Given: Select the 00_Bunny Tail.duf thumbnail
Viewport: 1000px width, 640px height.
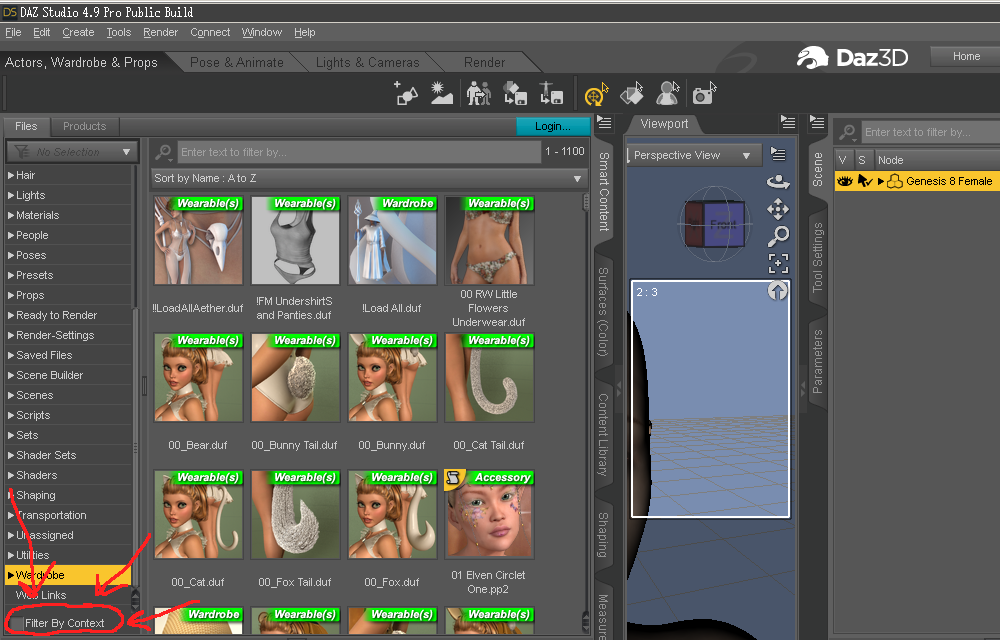Looking at the screenshot, I should (x=295, y=377).
